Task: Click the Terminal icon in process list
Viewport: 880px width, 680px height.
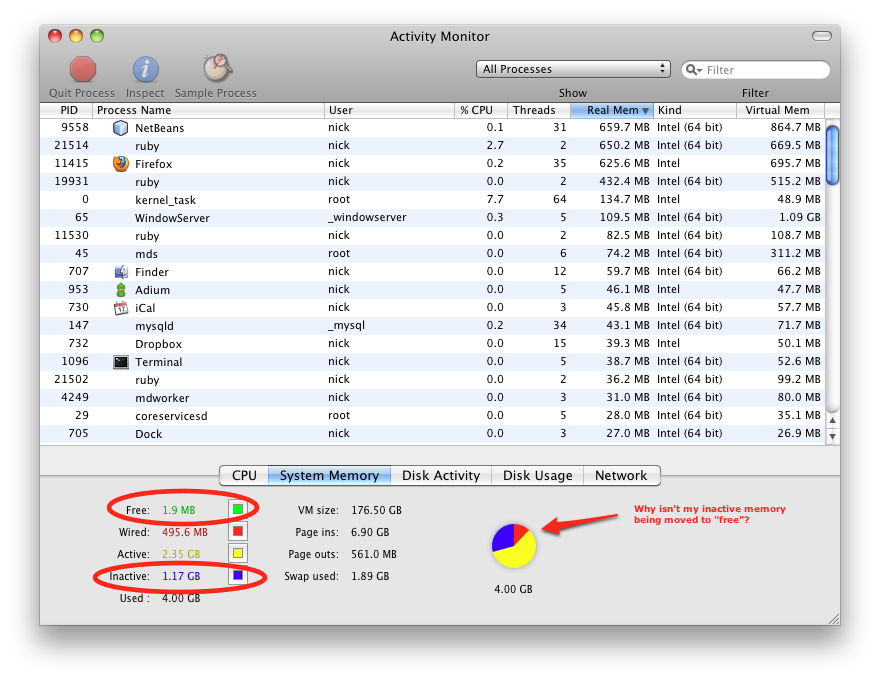Action: [x=121, y=362]
